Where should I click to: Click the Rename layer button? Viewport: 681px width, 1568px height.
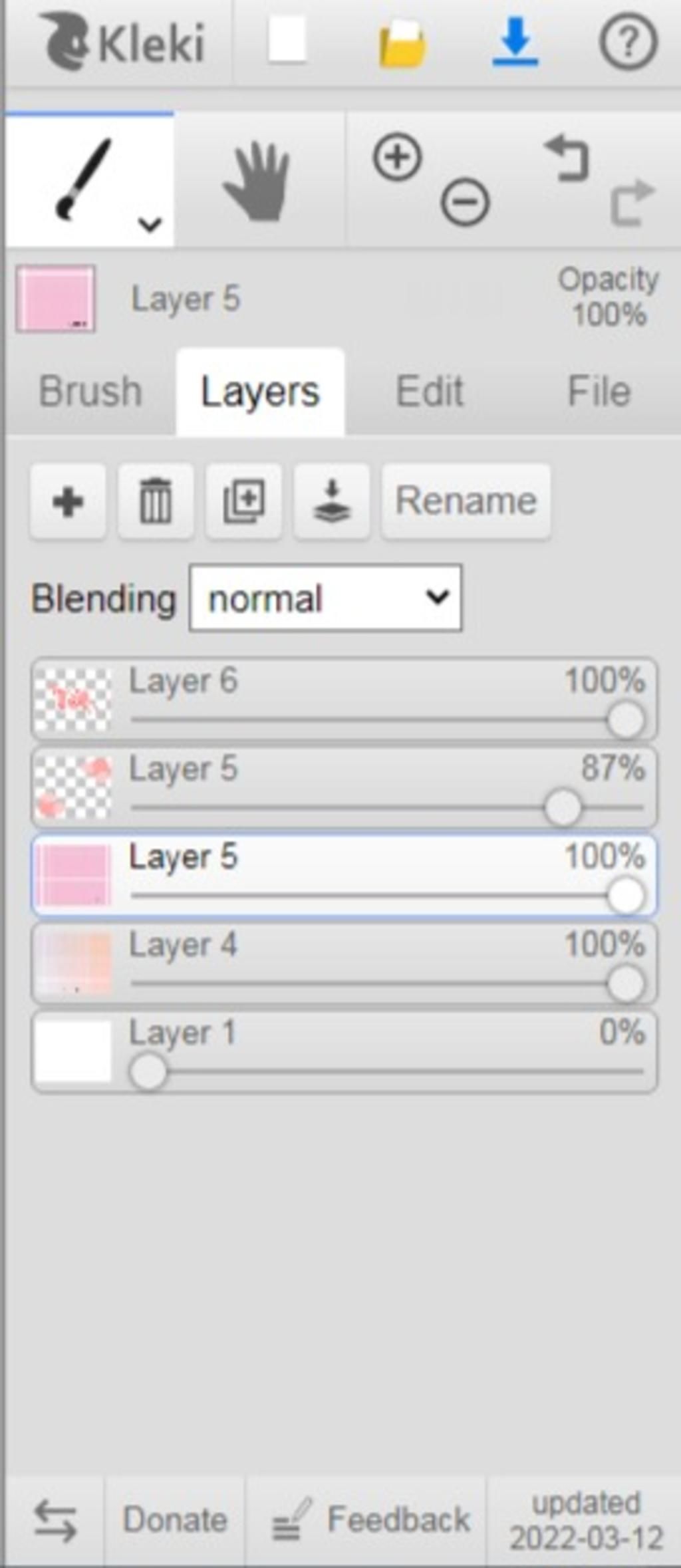pos(466,501)
